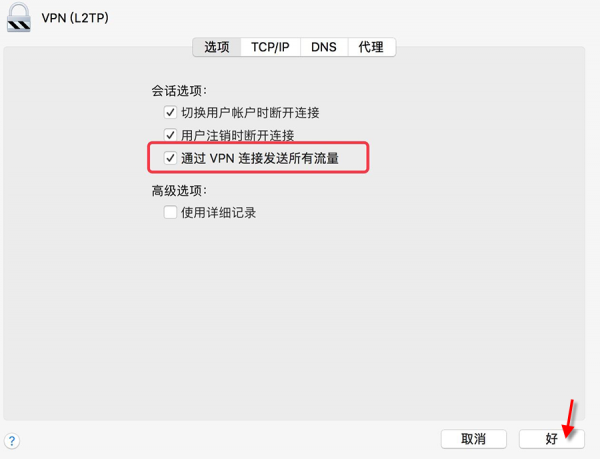Open help via the question mark button
The height and width of the screenshot is (459, 600).
point(12,441)
